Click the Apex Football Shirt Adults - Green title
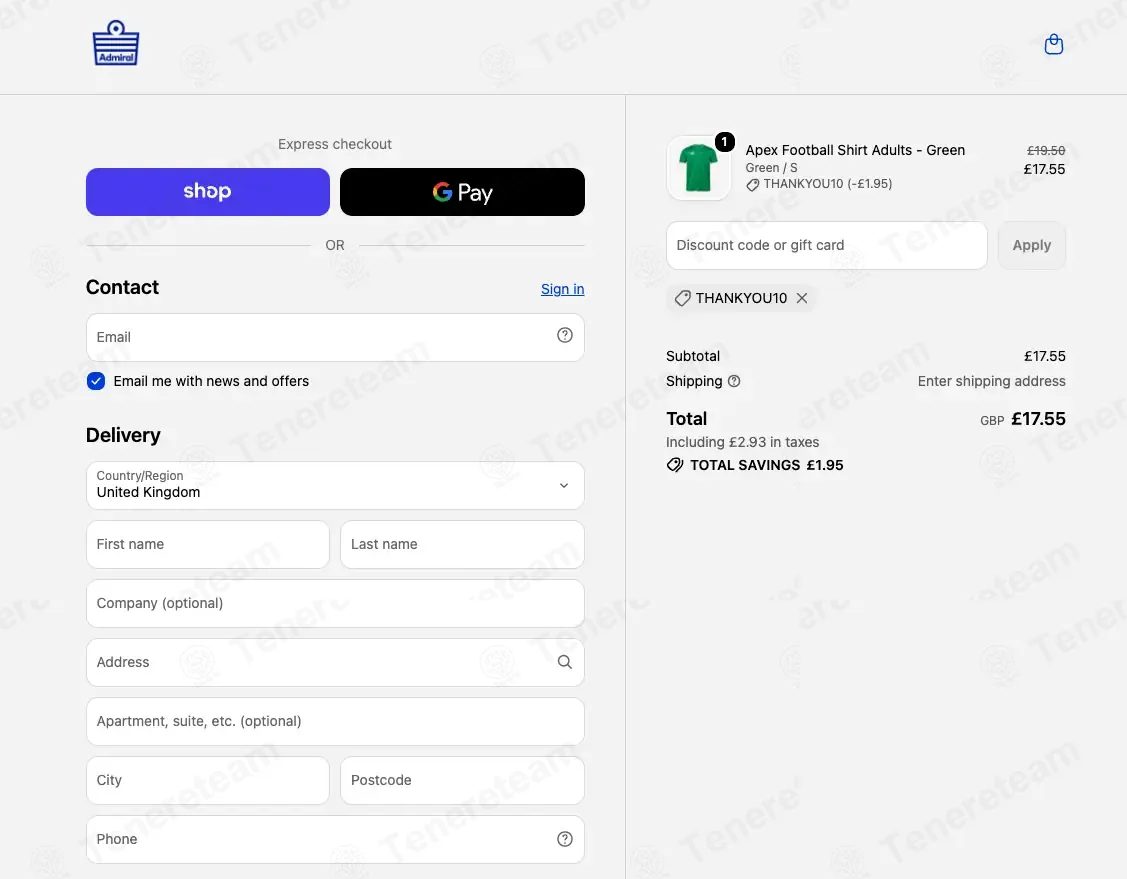 [x=855, y=150]
